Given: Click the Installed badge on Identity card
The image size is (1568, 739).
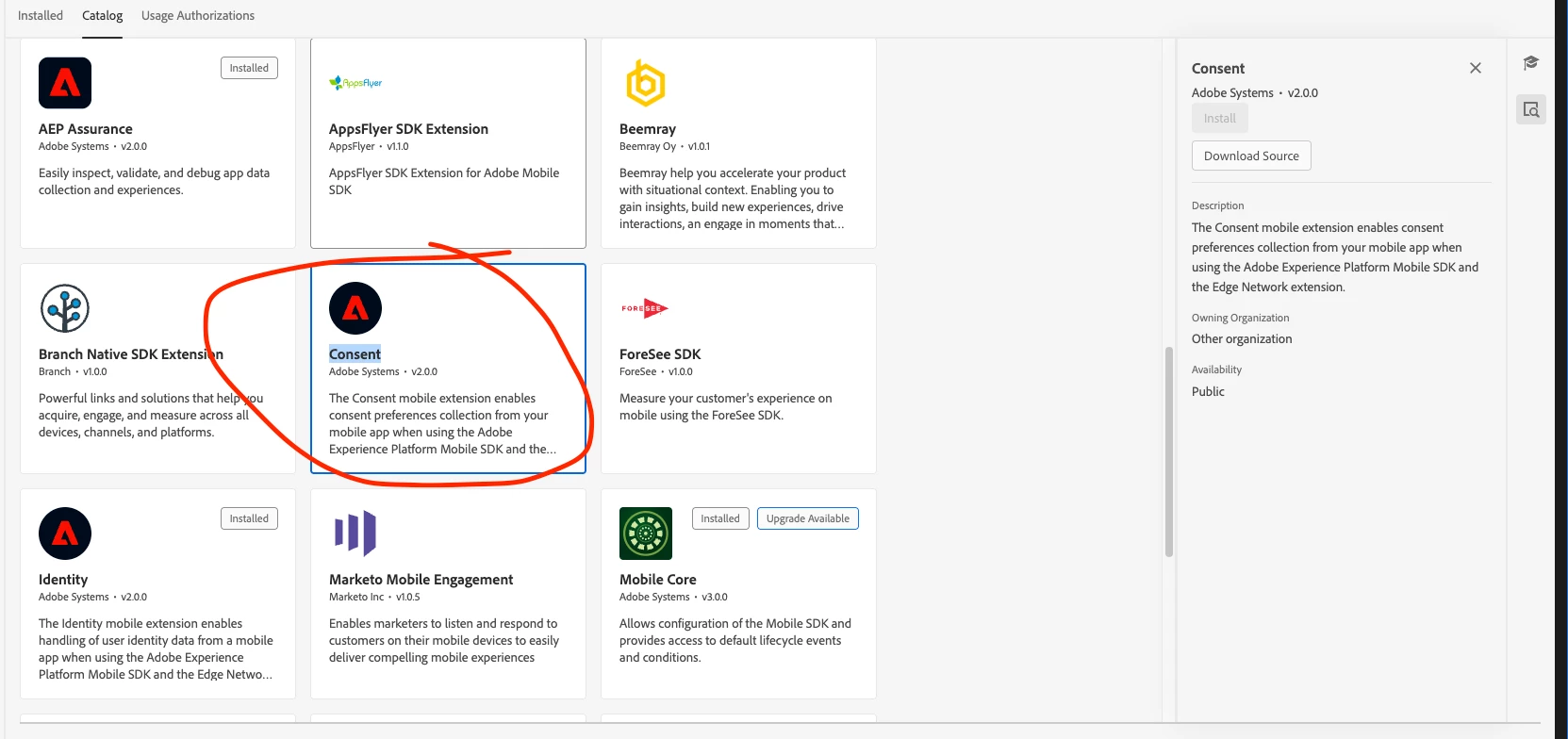Looking at the screenshot, I should [x=249, y=518].
